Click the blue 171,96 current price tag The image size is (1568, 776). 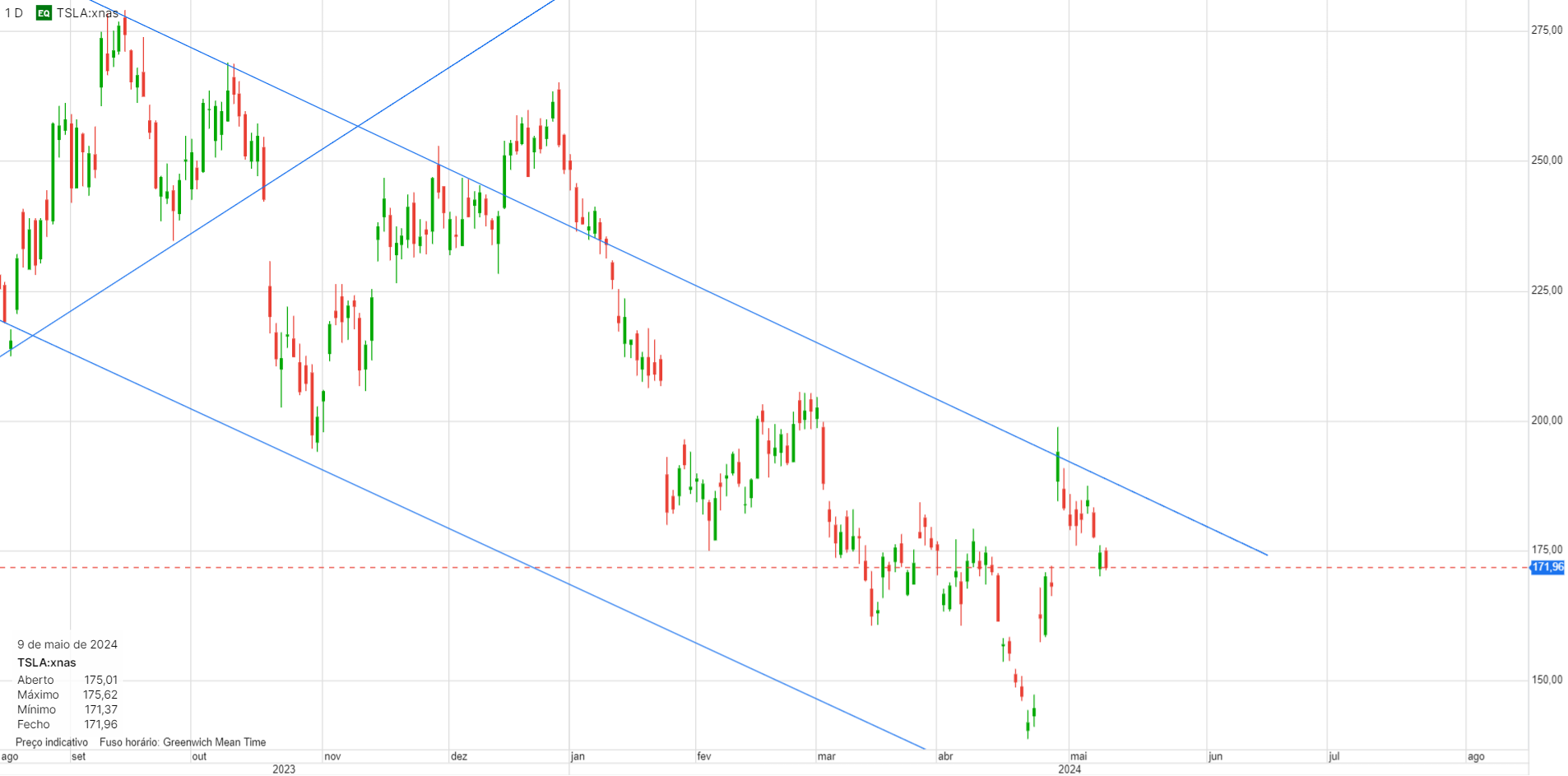tap(1547, 567)
